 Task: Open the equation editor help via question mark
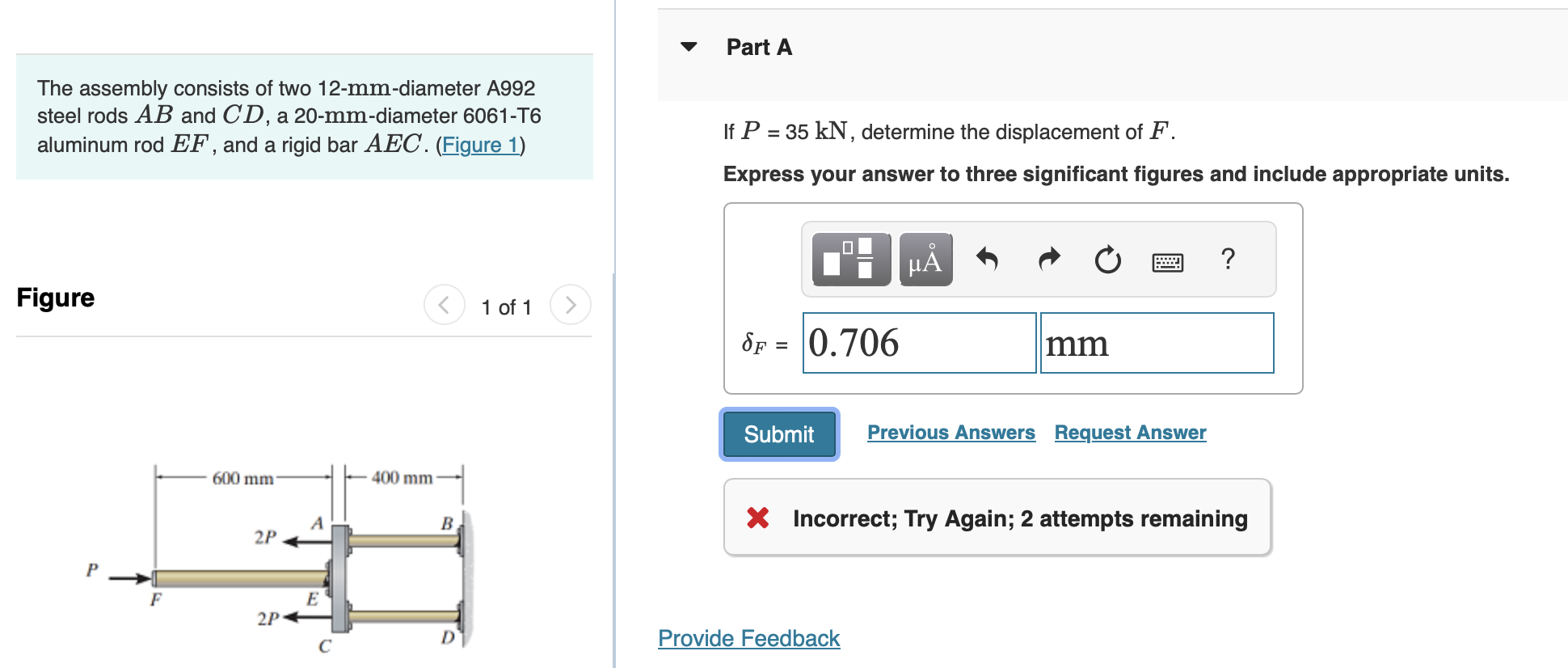(x=1229, y=259)
